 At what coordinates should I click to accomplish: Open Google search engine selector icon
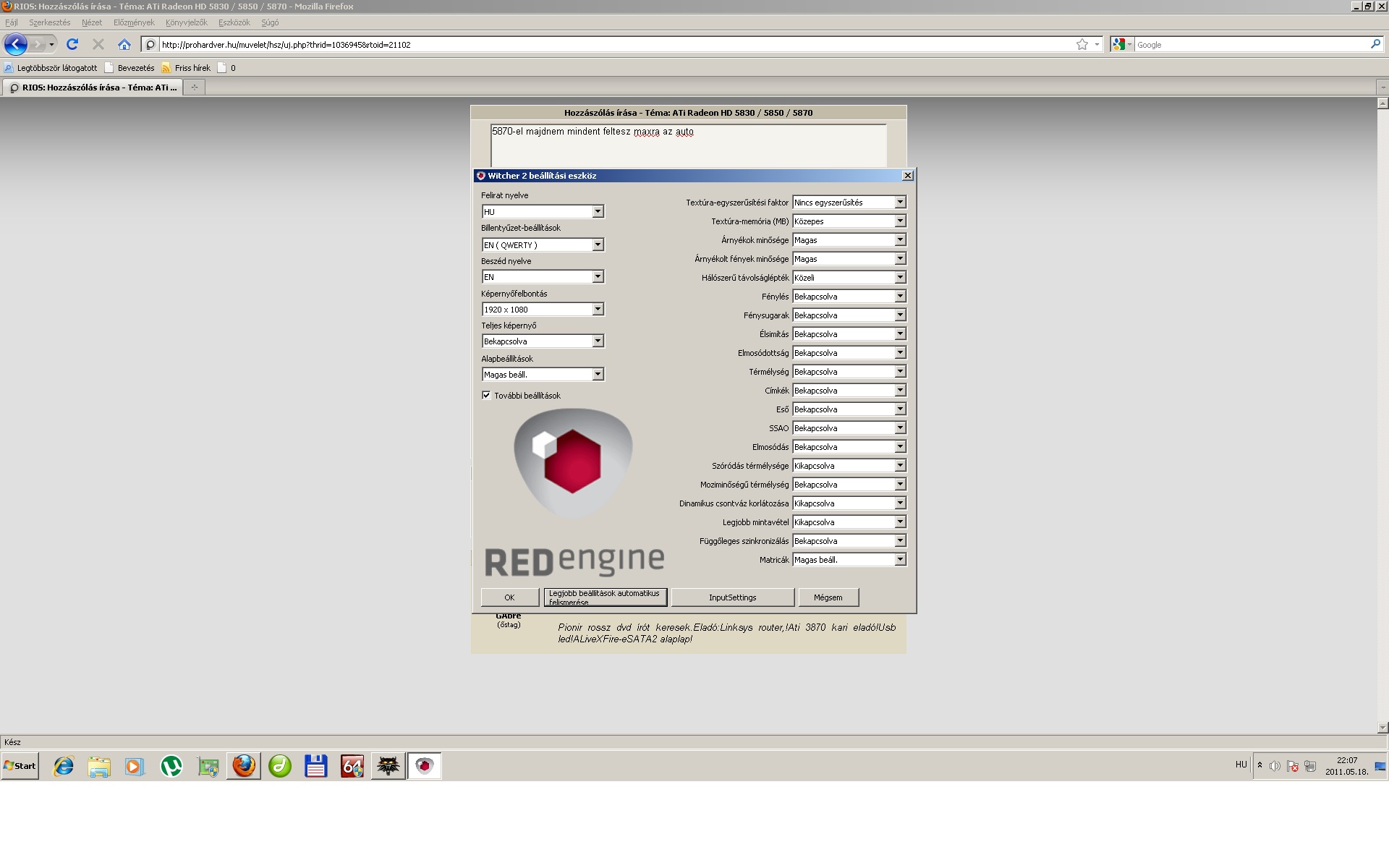[x=1122, y=44]
